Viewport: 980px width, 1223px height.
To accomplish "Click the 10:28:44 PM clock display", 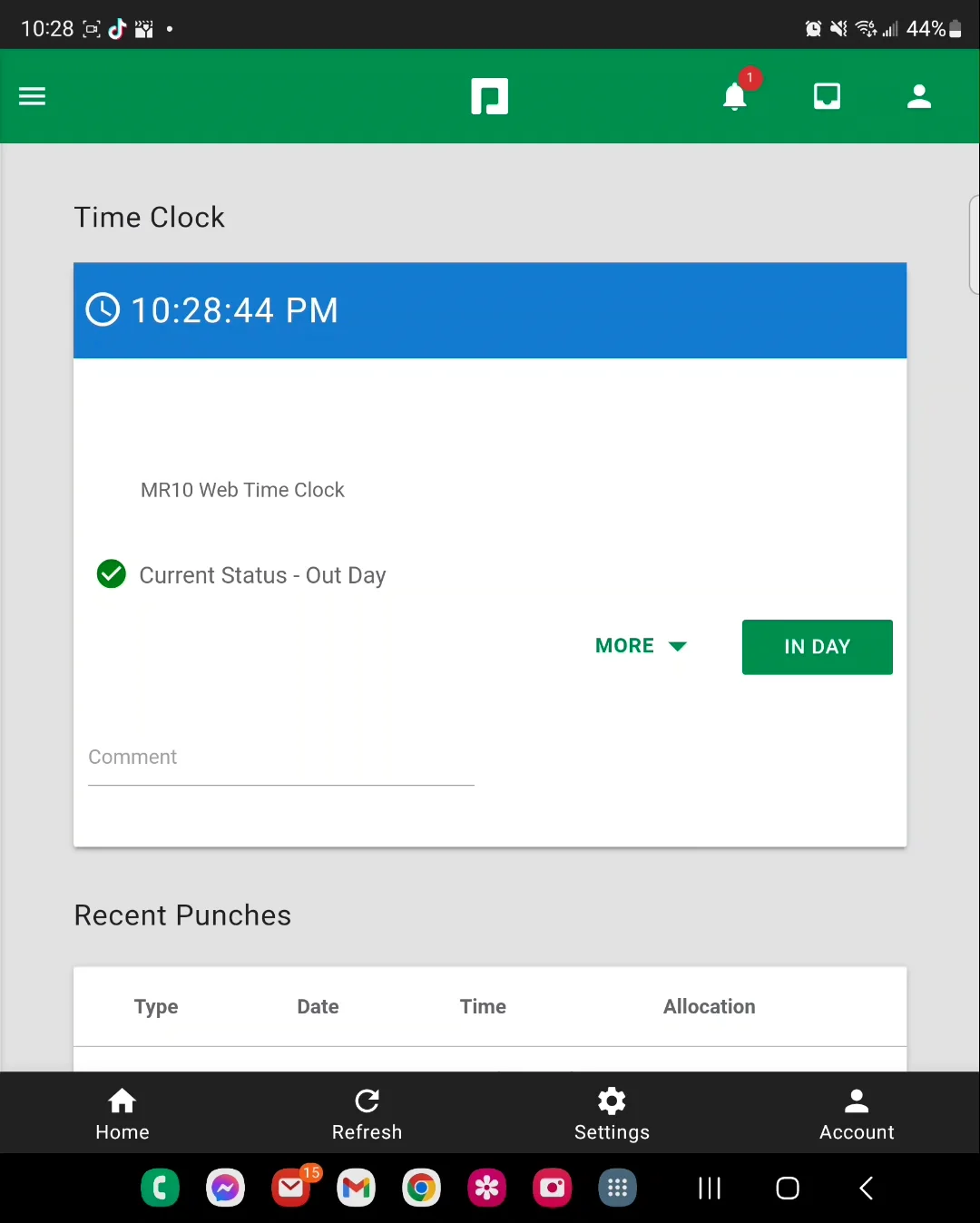I will [x=234, y=310].
